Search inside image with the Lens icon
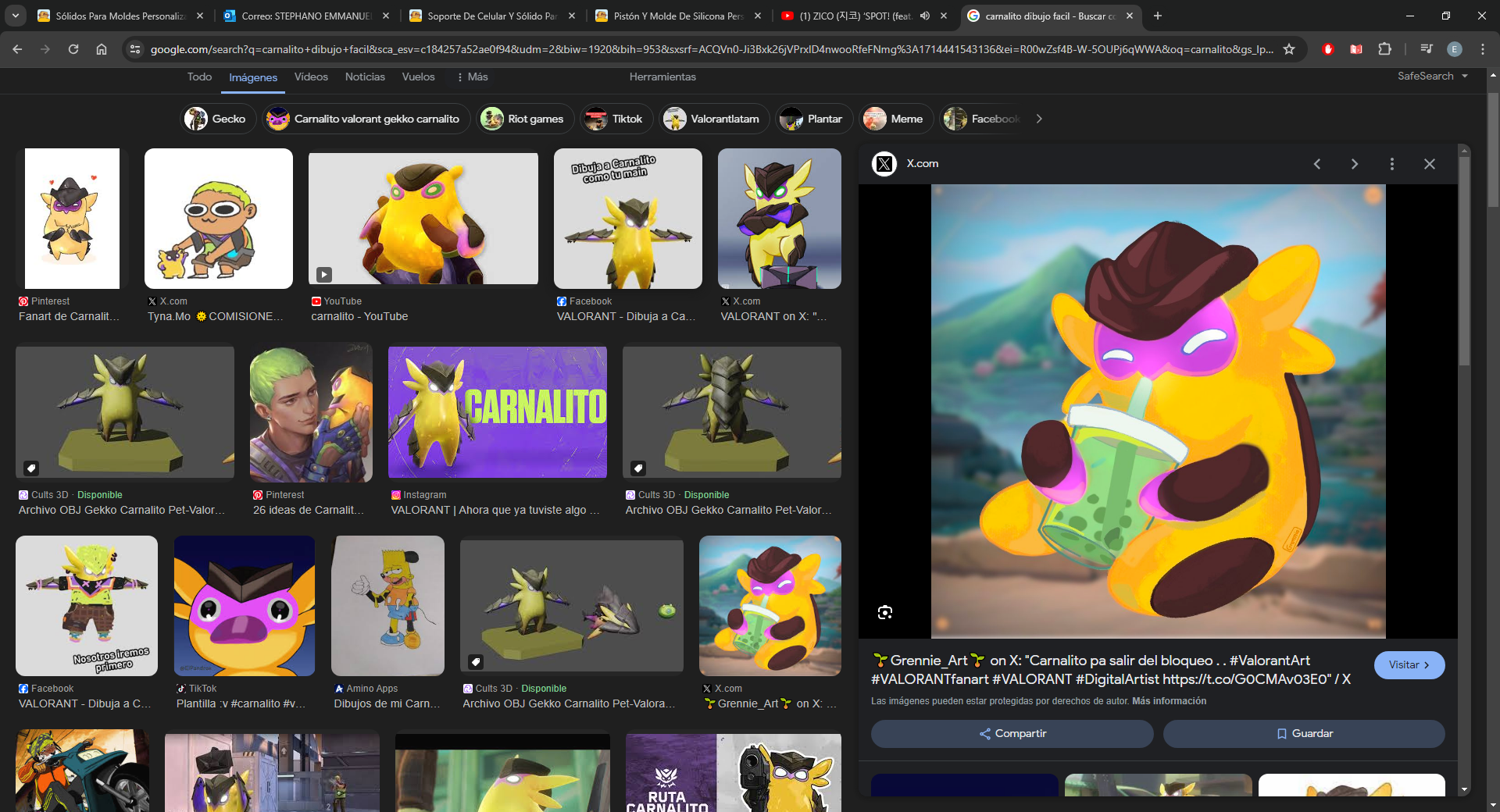Screen dimensions: 1500x812 885,612
